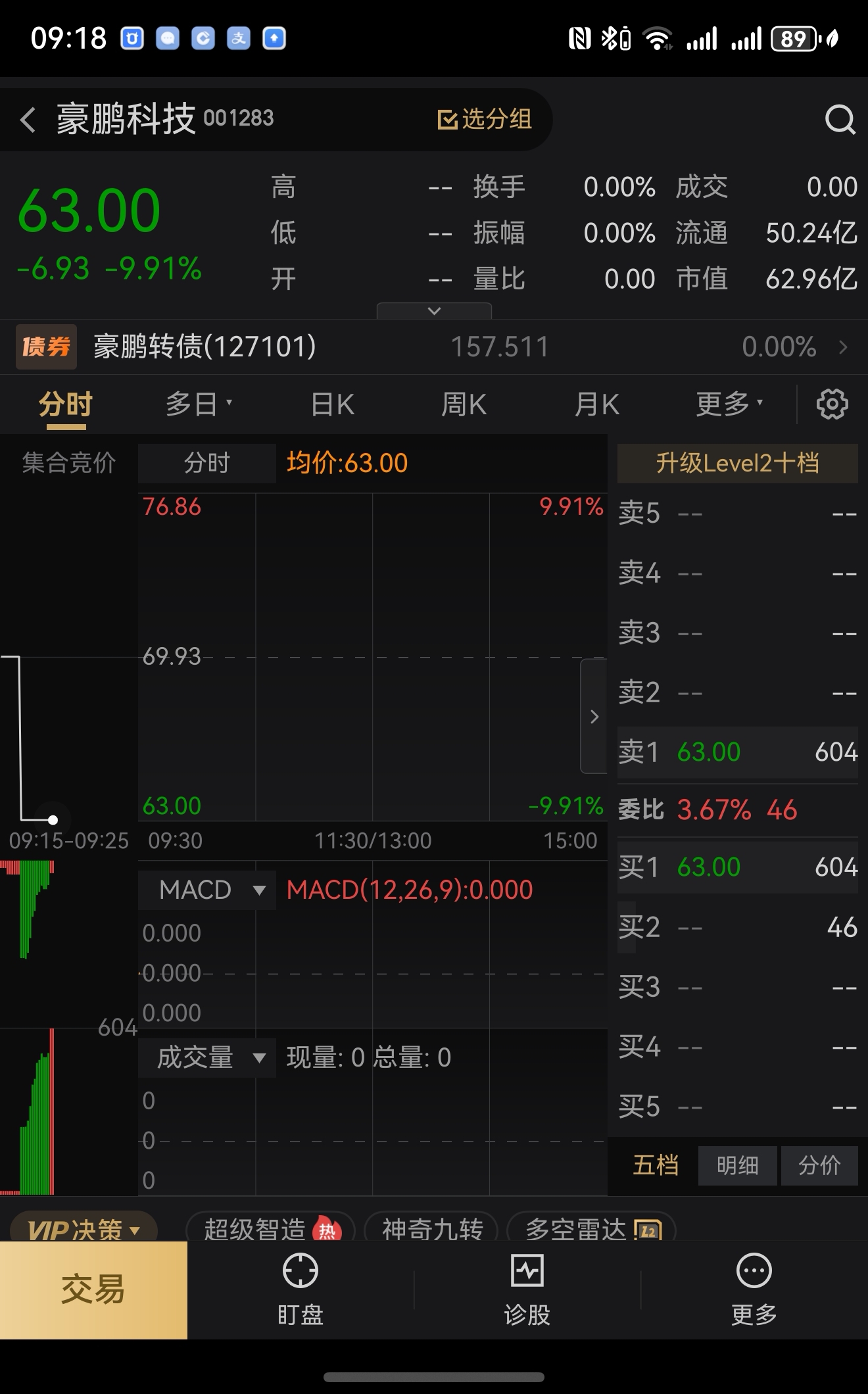Tap MACD(12,26,9):0.000 readout
868x1394 pixels.
[x=410, y=890]
